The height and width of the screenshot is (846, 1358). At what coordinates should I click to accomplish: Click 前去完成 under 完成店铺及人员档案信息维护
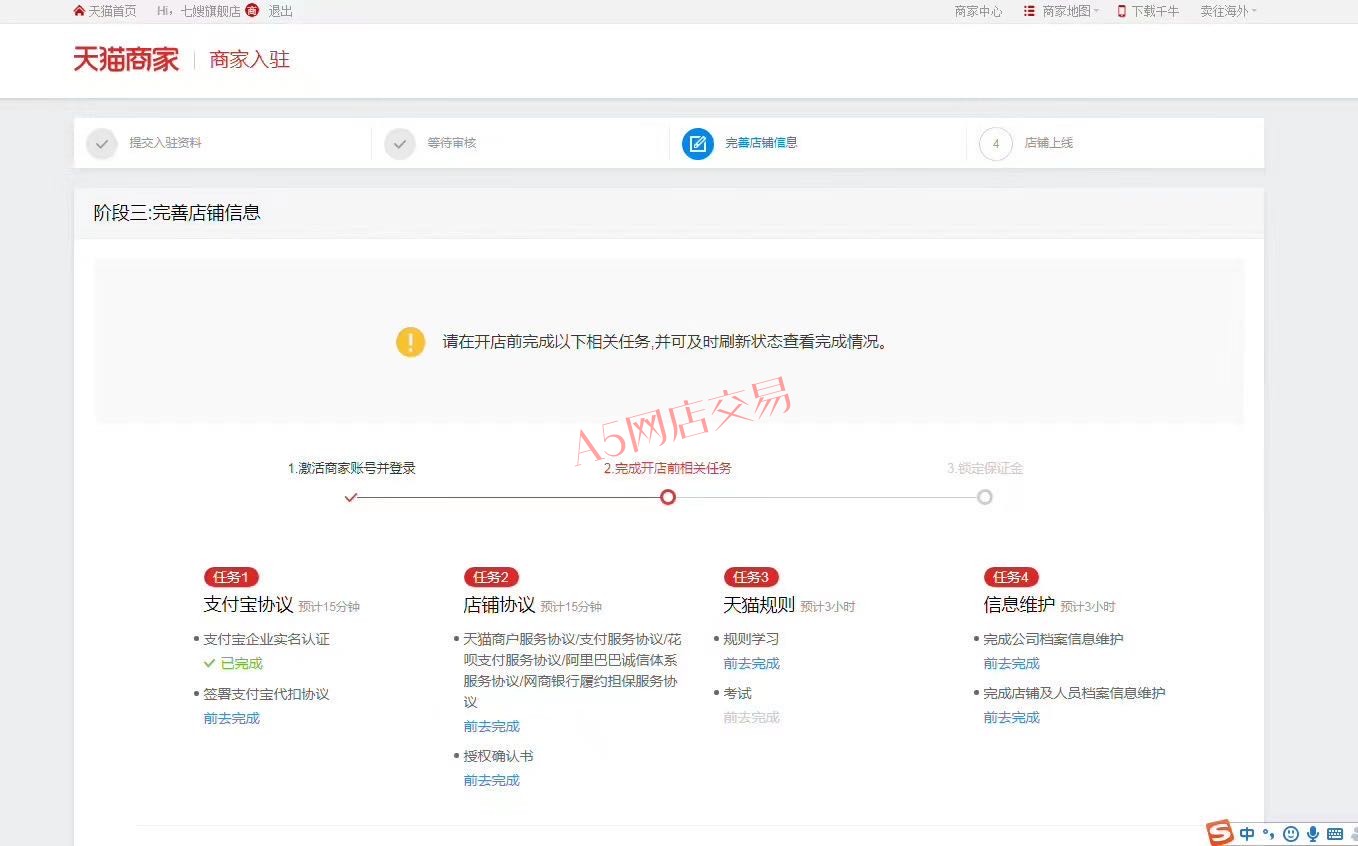click(1011, 717)
